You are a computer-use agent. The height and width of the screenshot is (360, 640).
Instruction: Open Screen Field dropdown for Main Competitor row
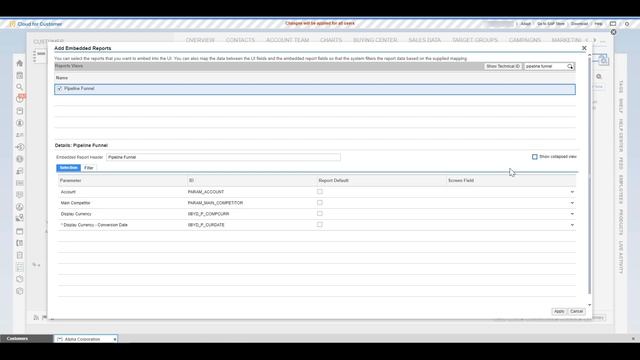[x=572, y=203]
